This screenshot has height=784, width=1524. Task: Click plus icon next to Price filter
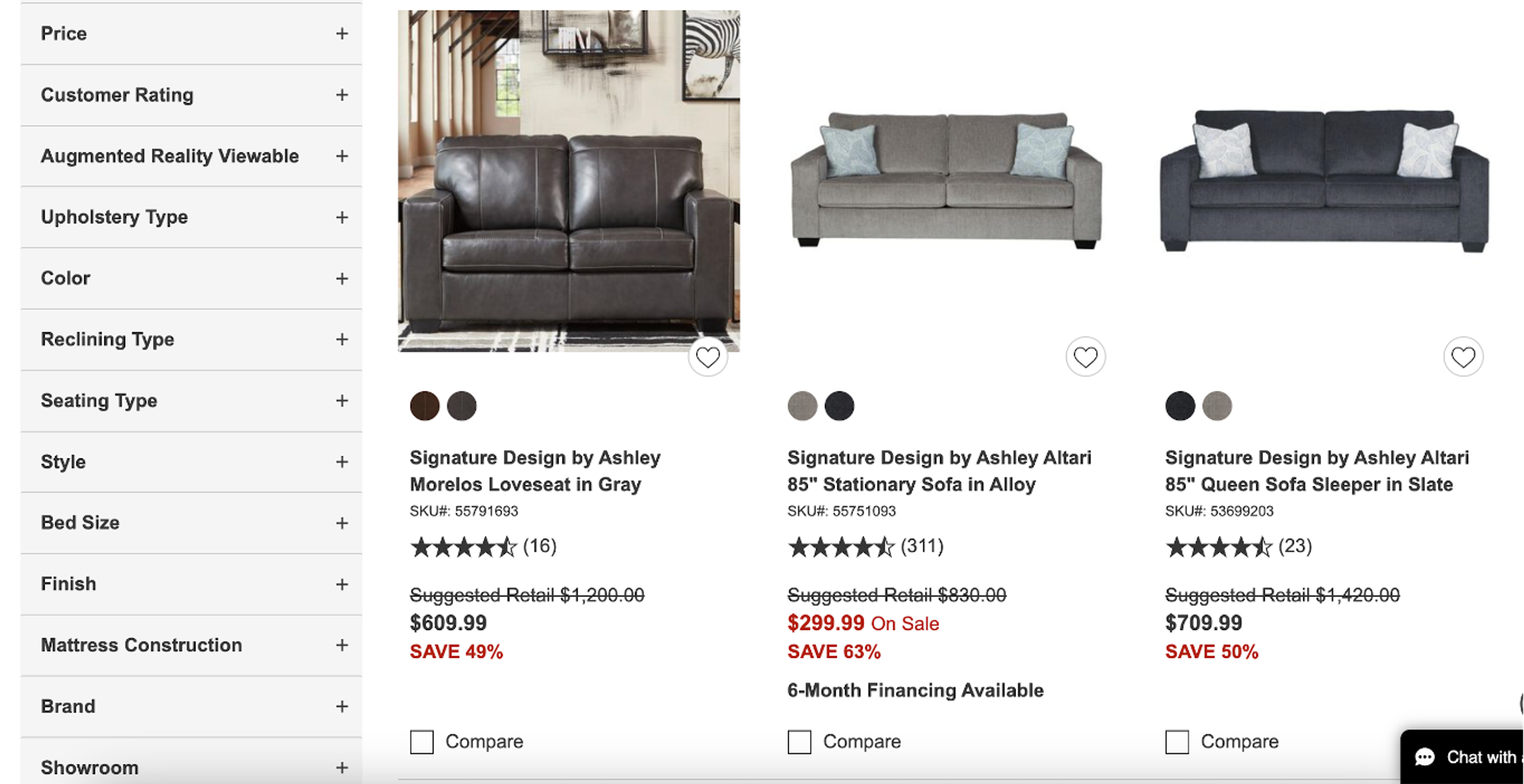click(x=342, y=34)
